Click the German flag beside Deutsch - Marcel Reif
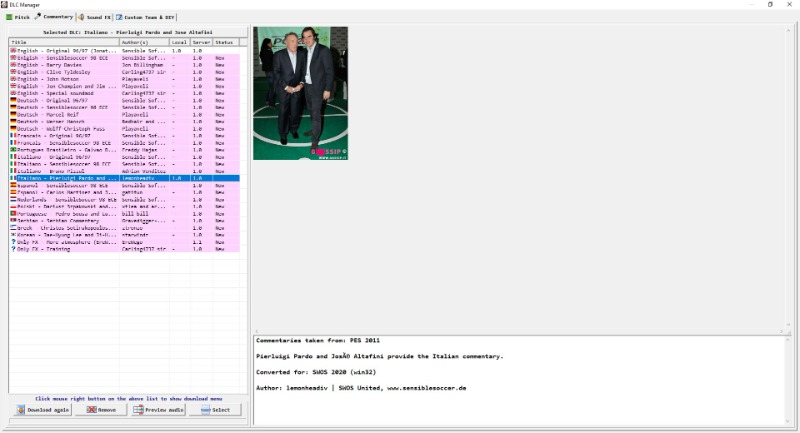 (13, 114)
